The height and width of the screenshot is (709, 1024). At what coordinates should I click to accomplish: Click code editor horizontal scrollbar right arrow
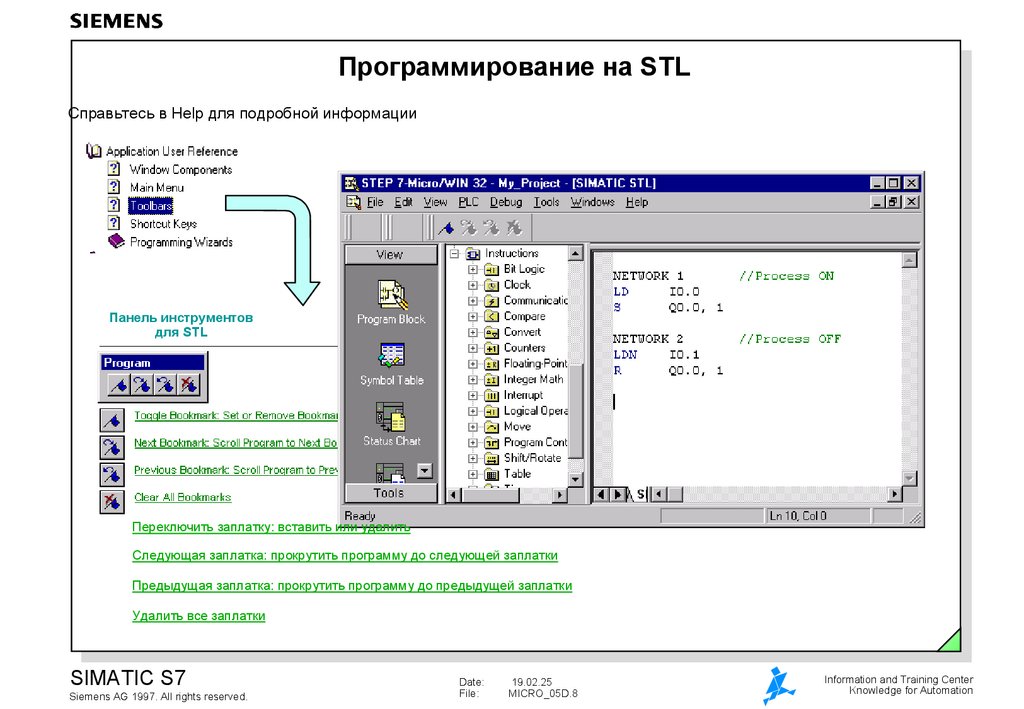point(895,494)
